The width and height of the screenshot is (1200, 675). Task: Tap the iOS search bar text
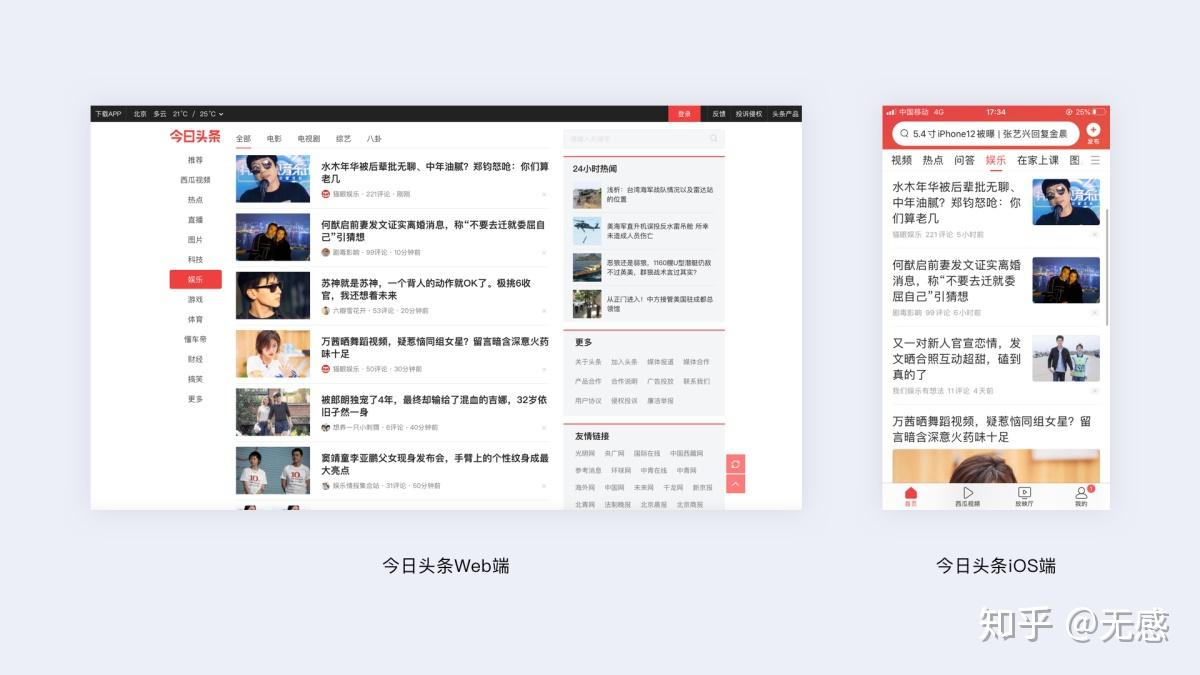tap(990, 134)
